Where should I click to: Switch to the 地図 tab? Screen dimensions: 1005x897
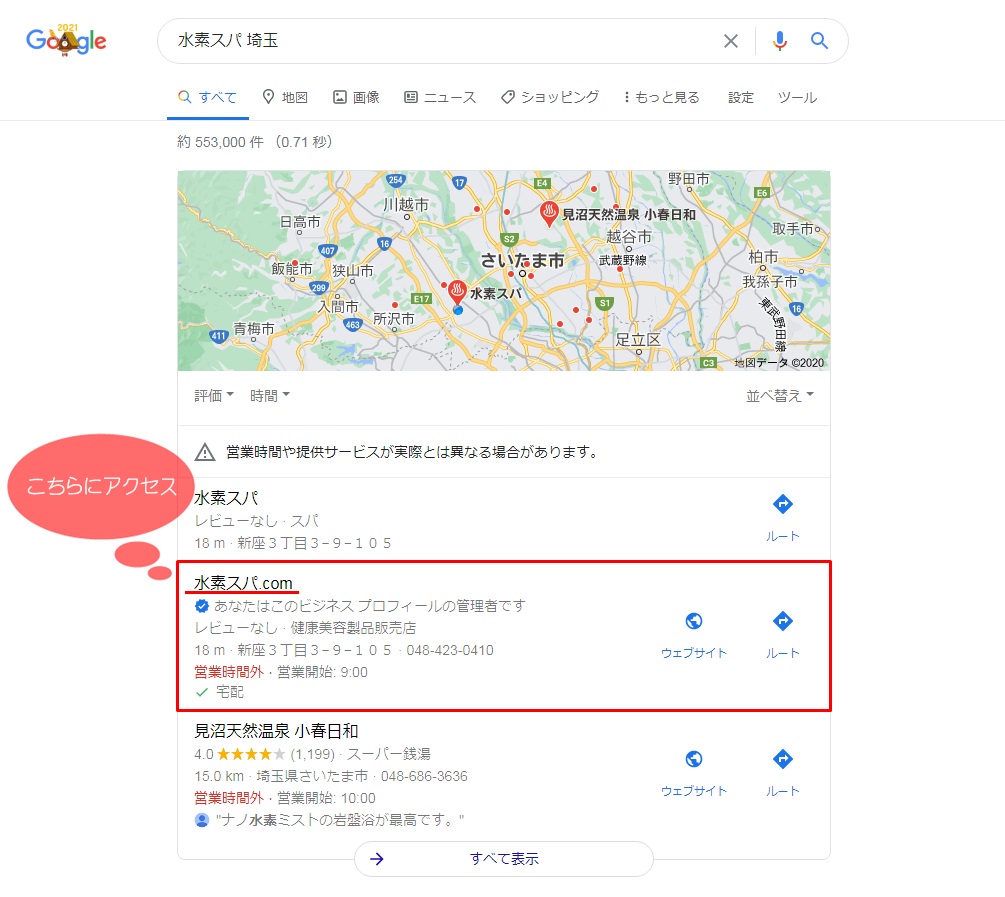pyautogui.click(x=285, y=97)
